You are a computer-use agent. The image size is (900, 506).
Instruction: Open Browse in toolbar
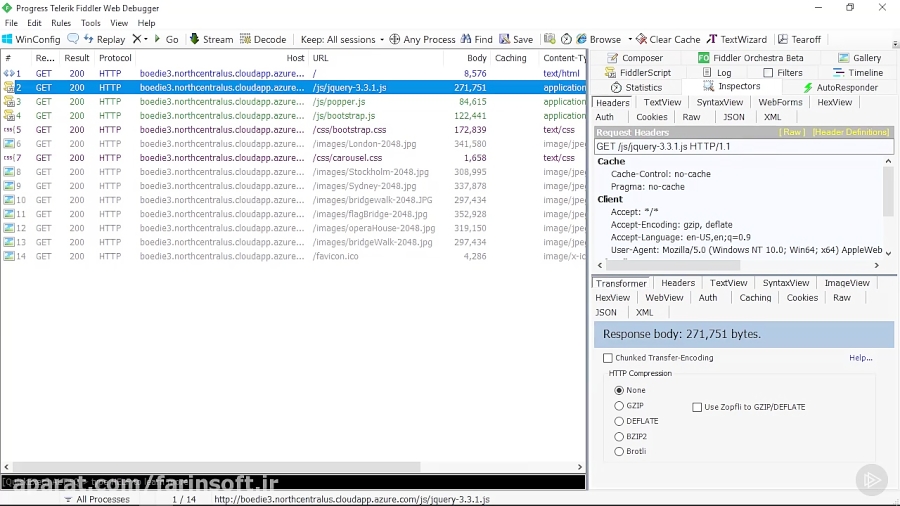click(x=599, y=40)
